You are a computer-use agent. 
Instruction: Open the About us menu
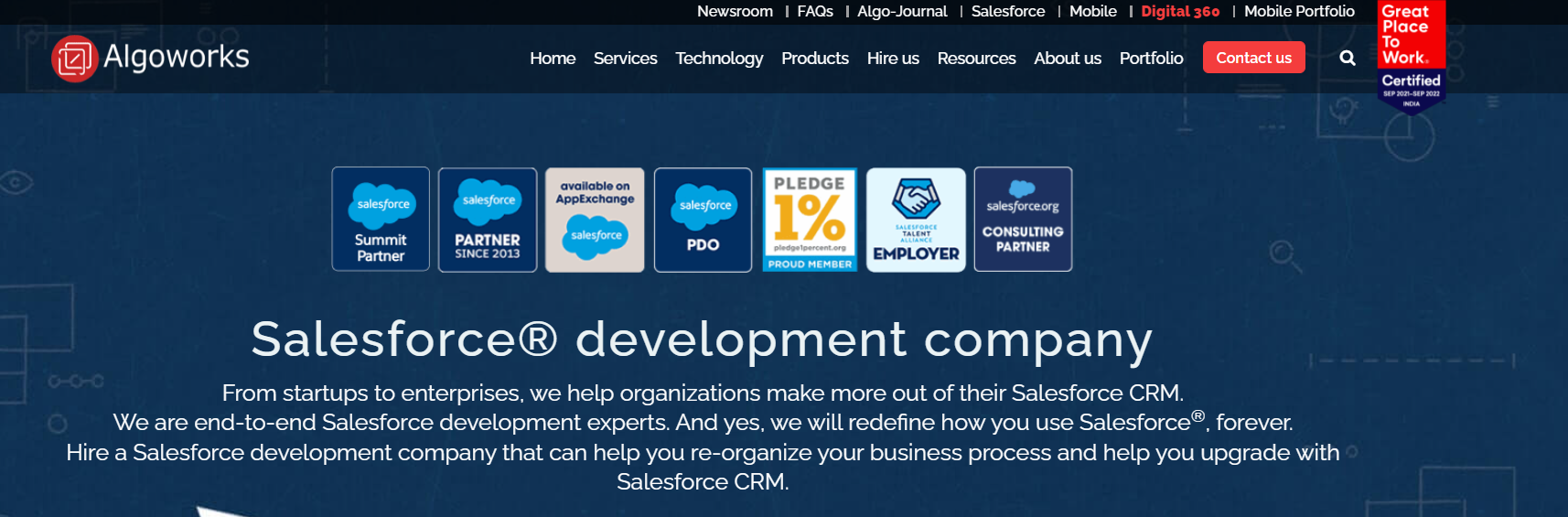coord(1068,59)
